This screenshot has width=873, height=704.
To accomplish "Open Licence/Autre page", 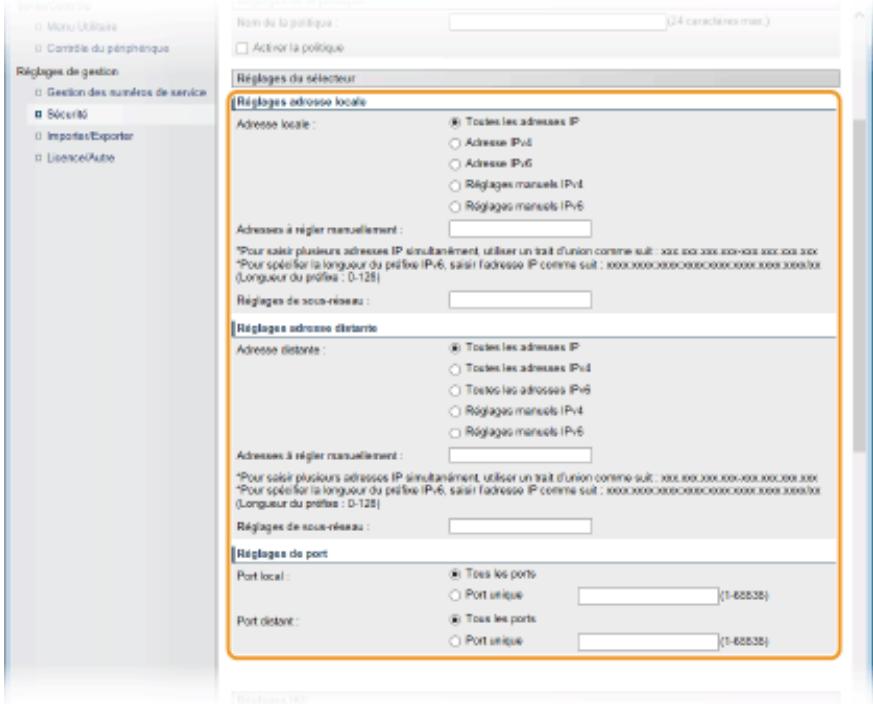I will click(80, 158).
